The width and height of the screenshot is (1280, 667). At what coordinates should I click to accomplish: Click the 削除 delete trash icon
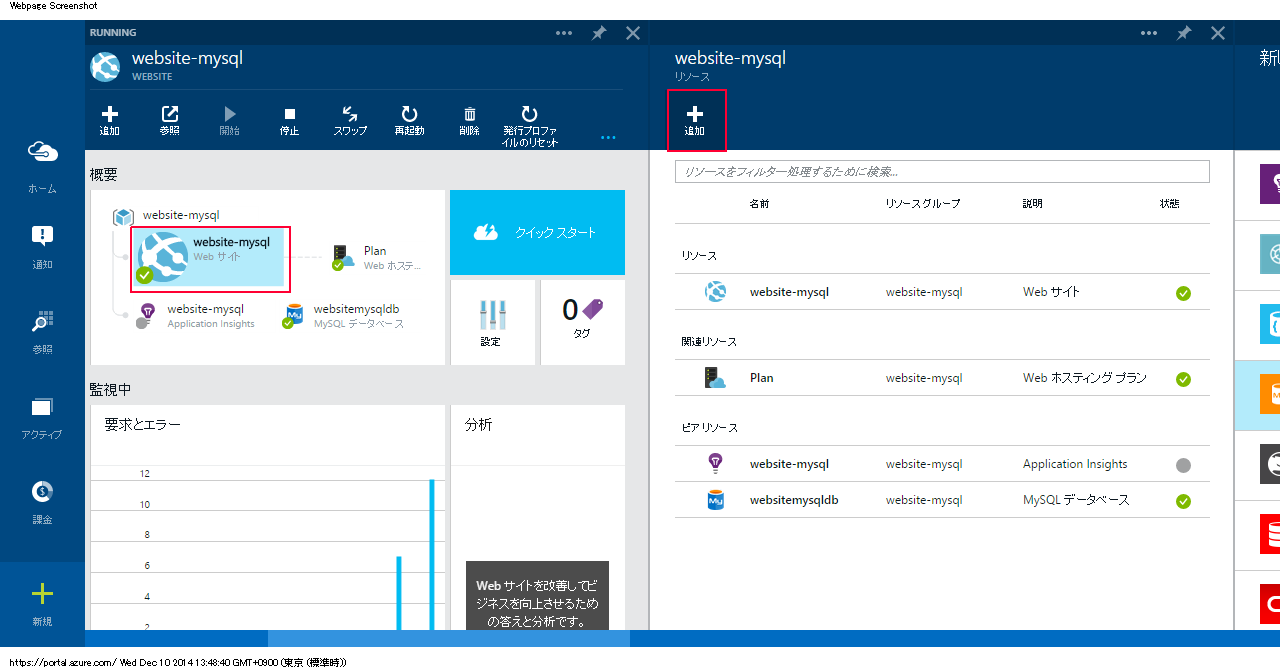tap(470, 121)
